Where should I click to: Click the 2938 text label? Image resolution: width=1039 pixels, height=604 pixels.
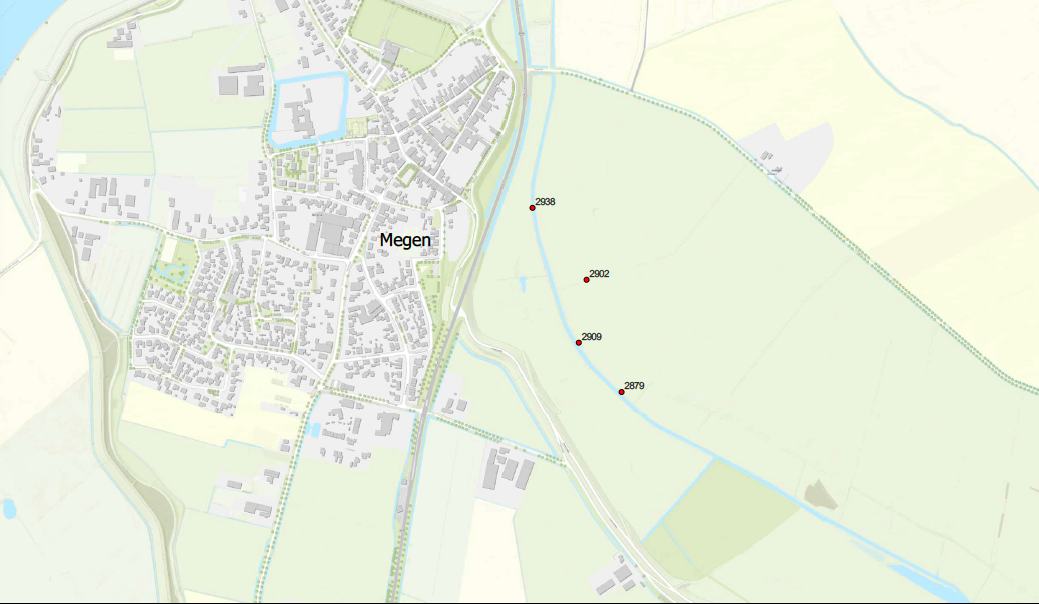pyautogui.click(x=545, y=202)
